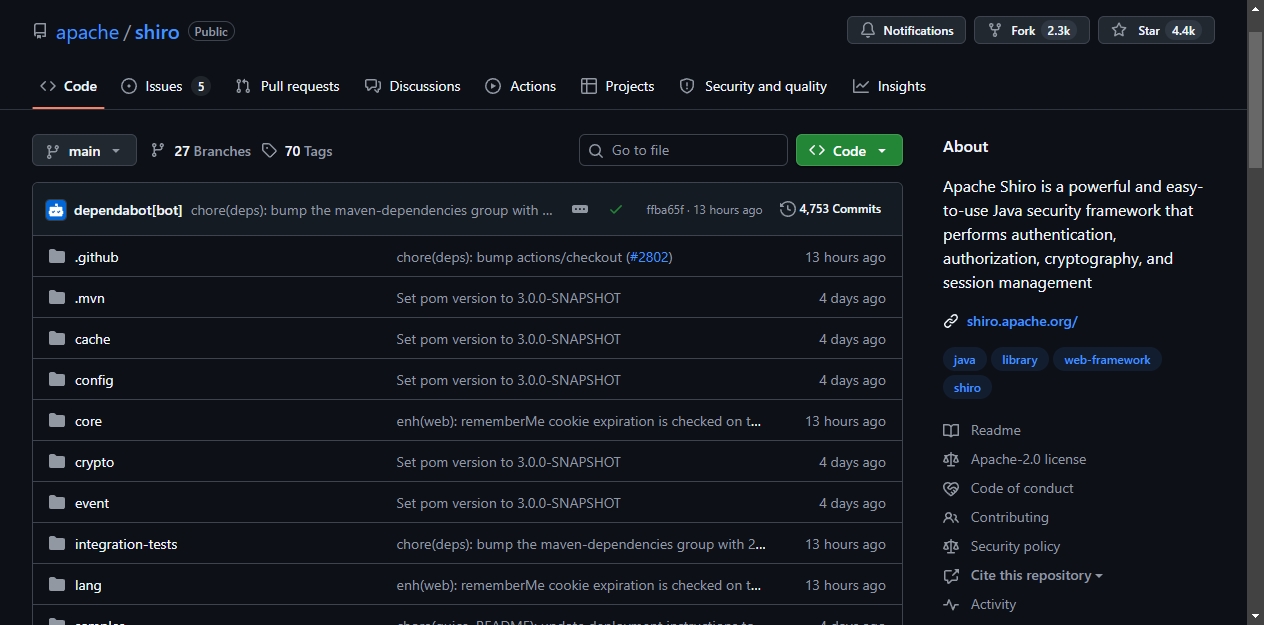The image size is (1264, 625).
Task: Open dependabot[bot] author link
Action: (128, 210)
